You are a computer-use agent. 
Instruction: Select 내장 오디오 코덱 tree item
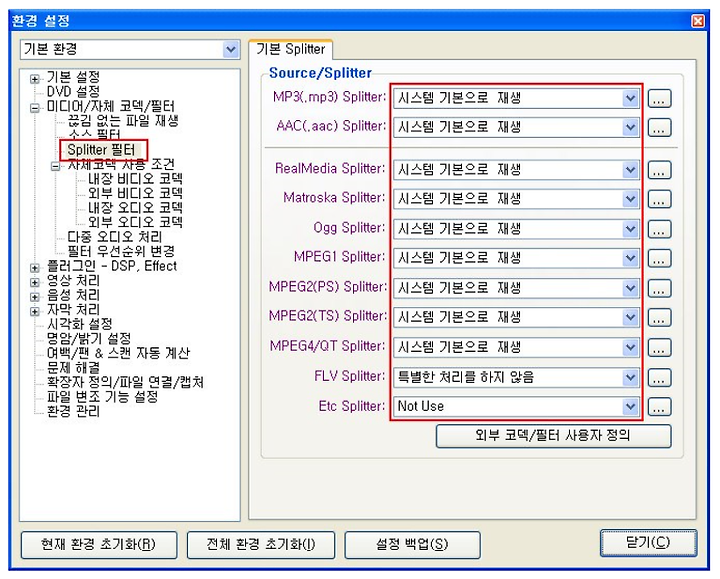click(135, 208)
